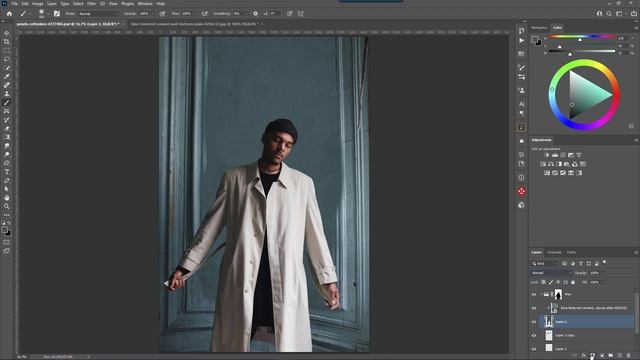Screen dimensions: 640x360
Task: Open layer blend mode Normal dropdown
Action: [551, 273]
